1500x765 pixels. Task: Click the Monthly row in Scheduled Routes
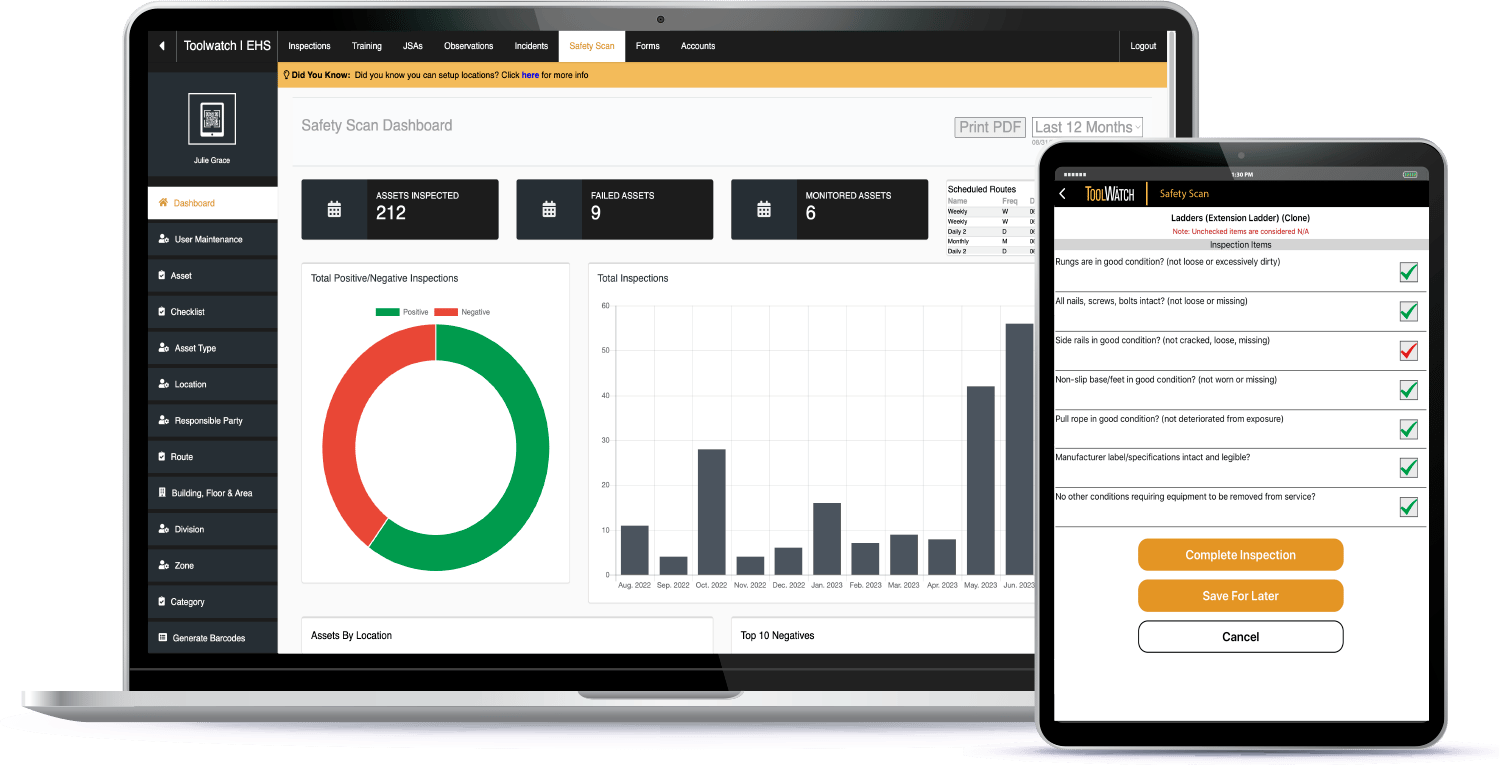click(990, 242)
